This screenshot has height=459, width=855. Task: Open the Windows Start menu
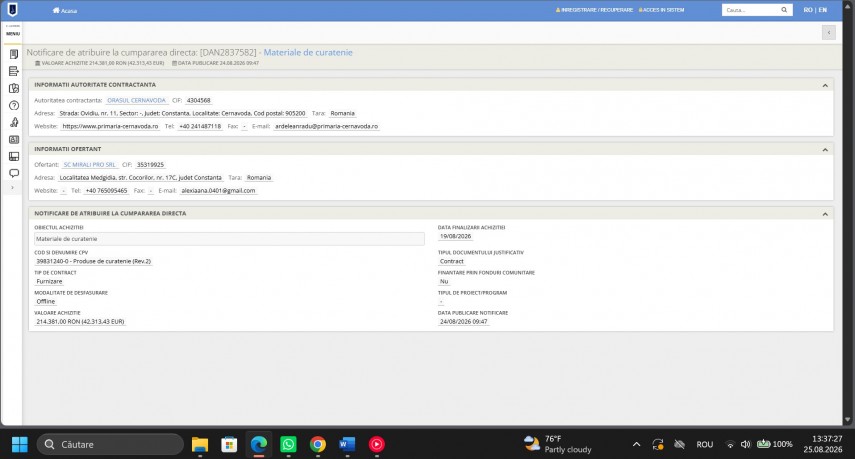click(x=20, y=444)
